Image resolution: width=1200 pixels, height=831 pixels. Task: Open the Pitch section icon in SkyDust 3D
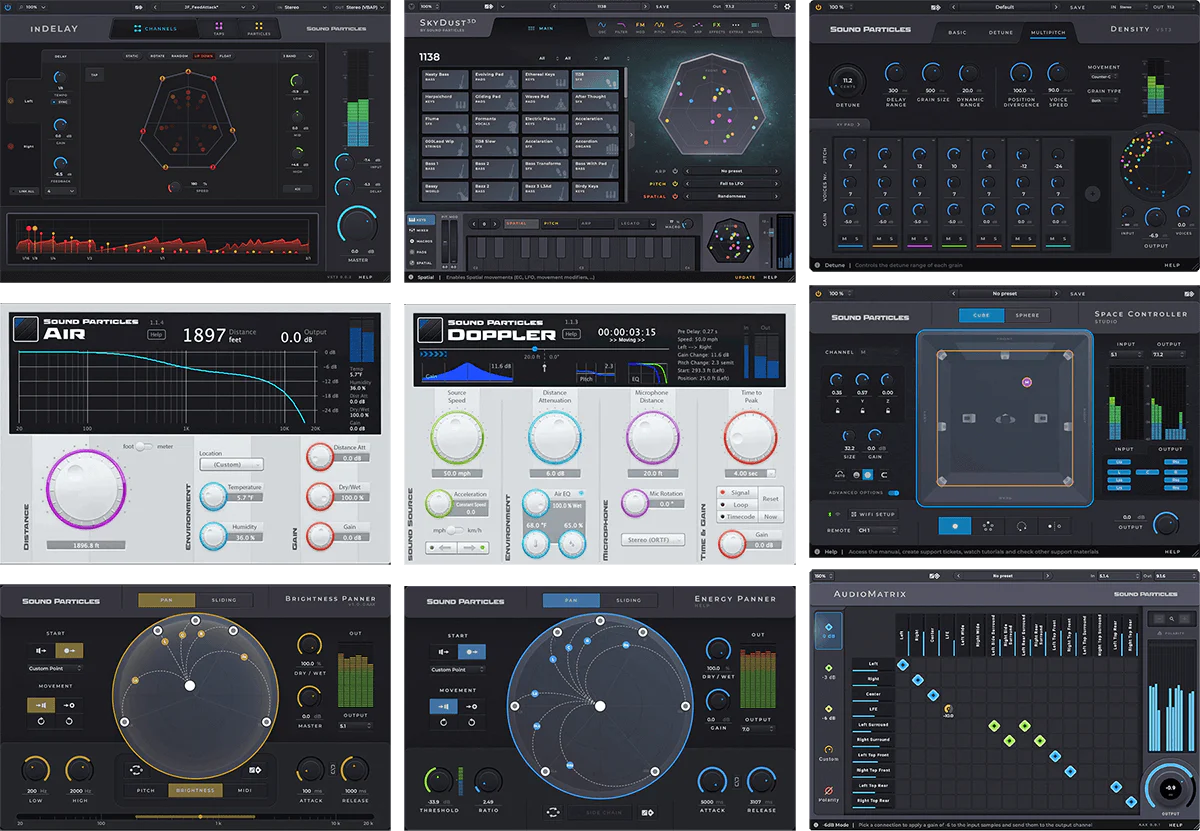click(659, 28)
